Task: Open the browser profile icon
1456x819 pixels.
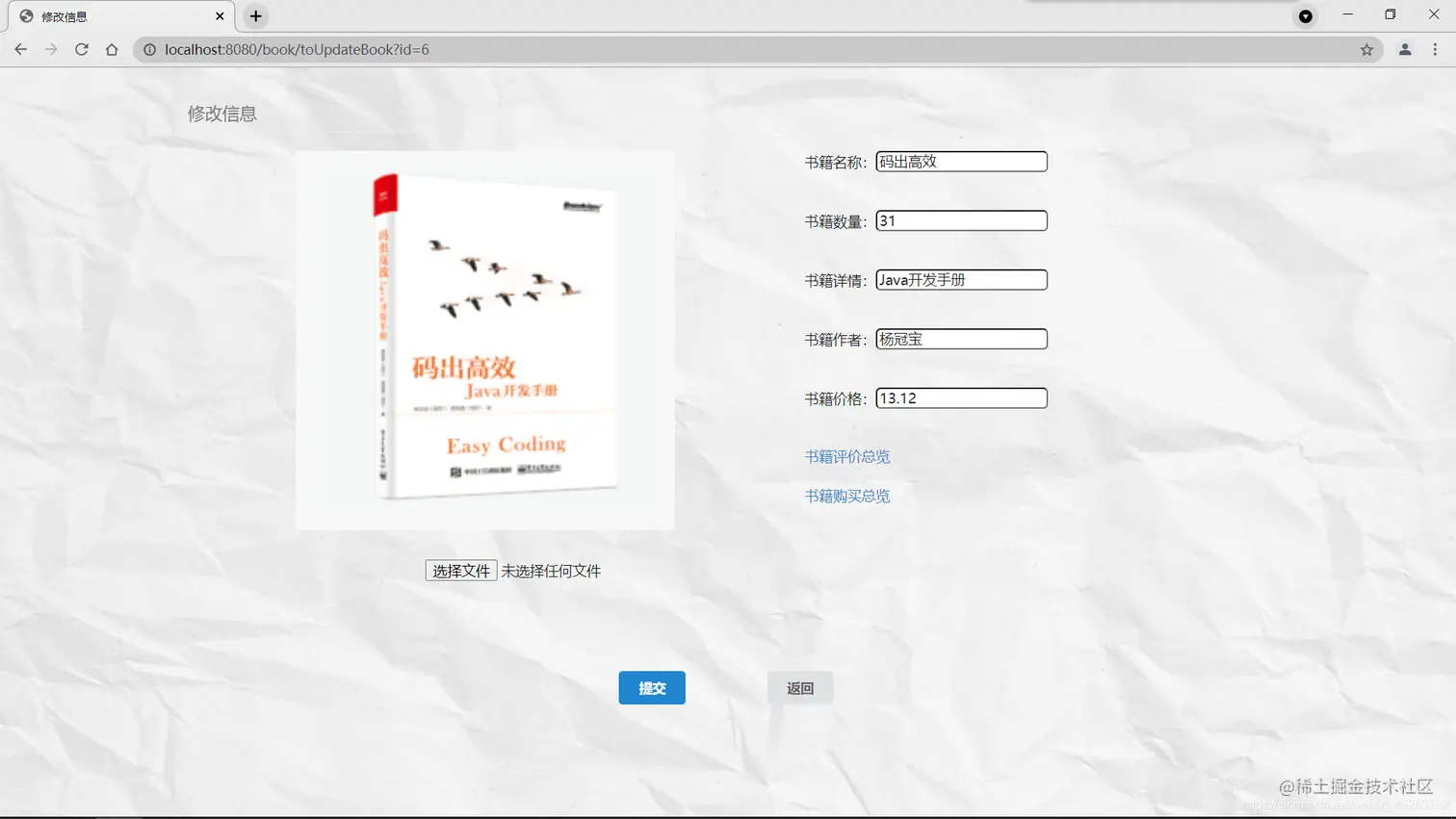Action: point(1405,49)
